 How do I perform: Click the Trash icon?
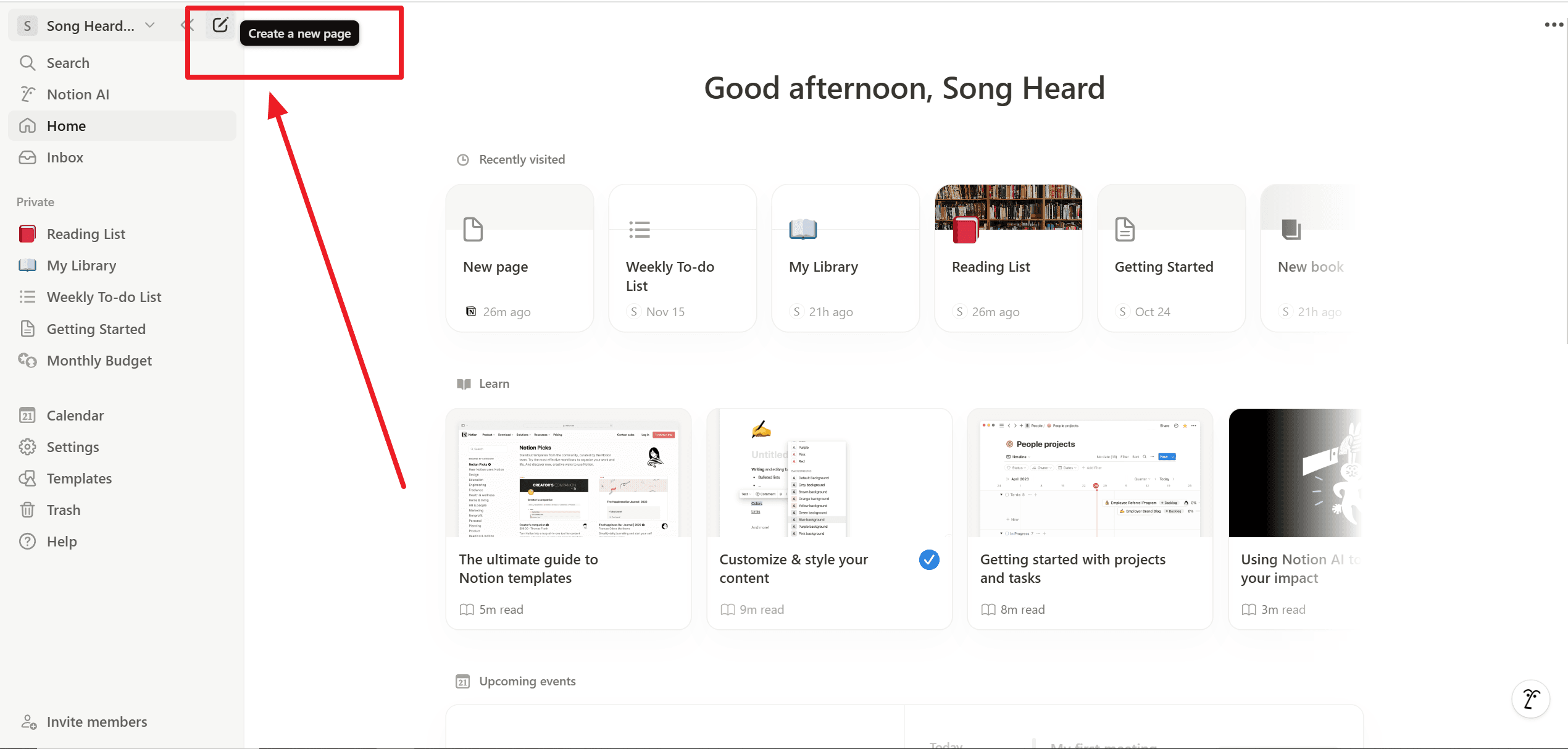tap(28, 510)
